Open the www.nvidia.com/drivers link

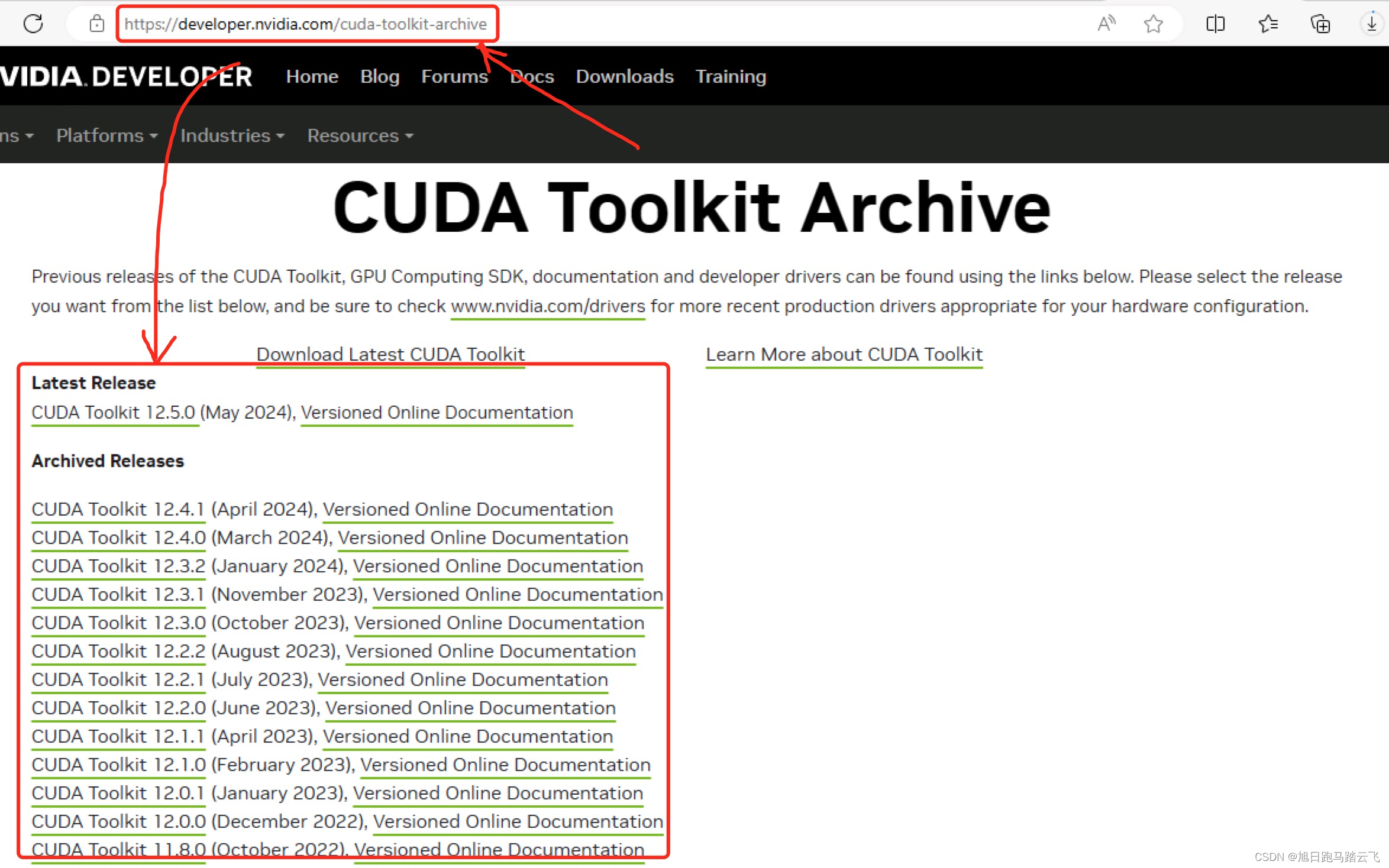coord(548,306)
